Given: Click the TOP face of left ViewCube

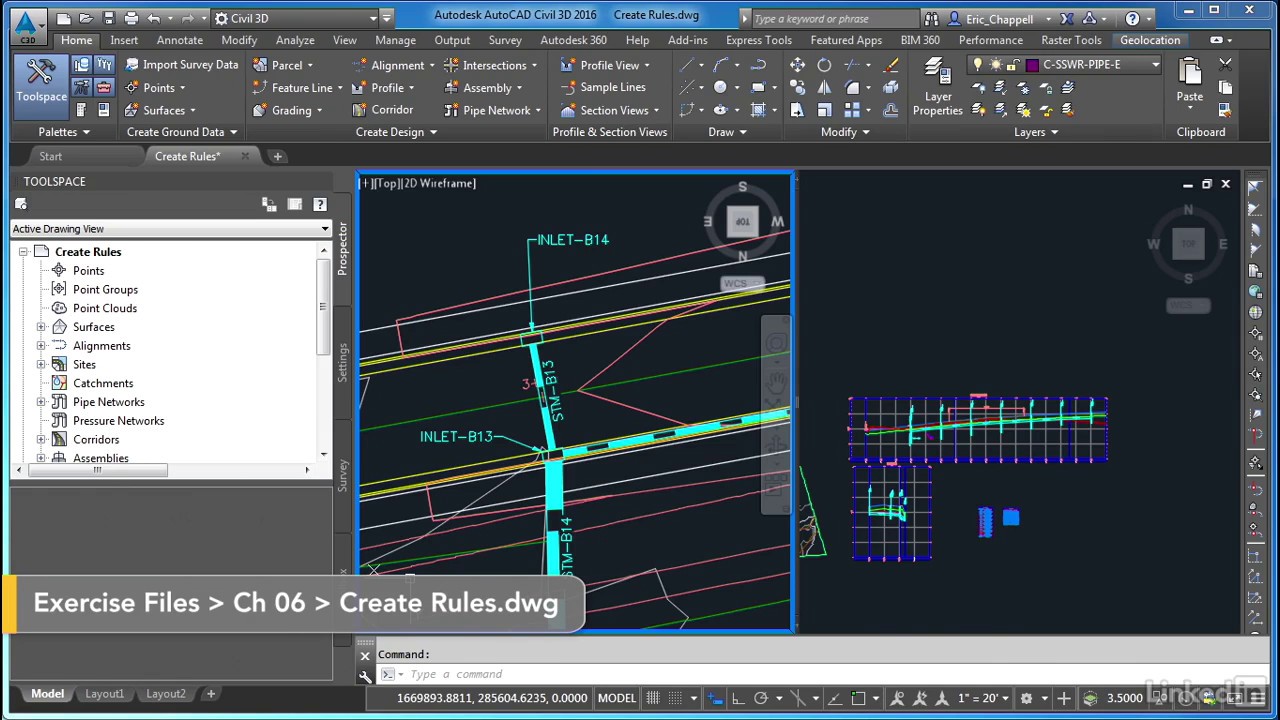Looking at the screenshot, I should (742, 222).
